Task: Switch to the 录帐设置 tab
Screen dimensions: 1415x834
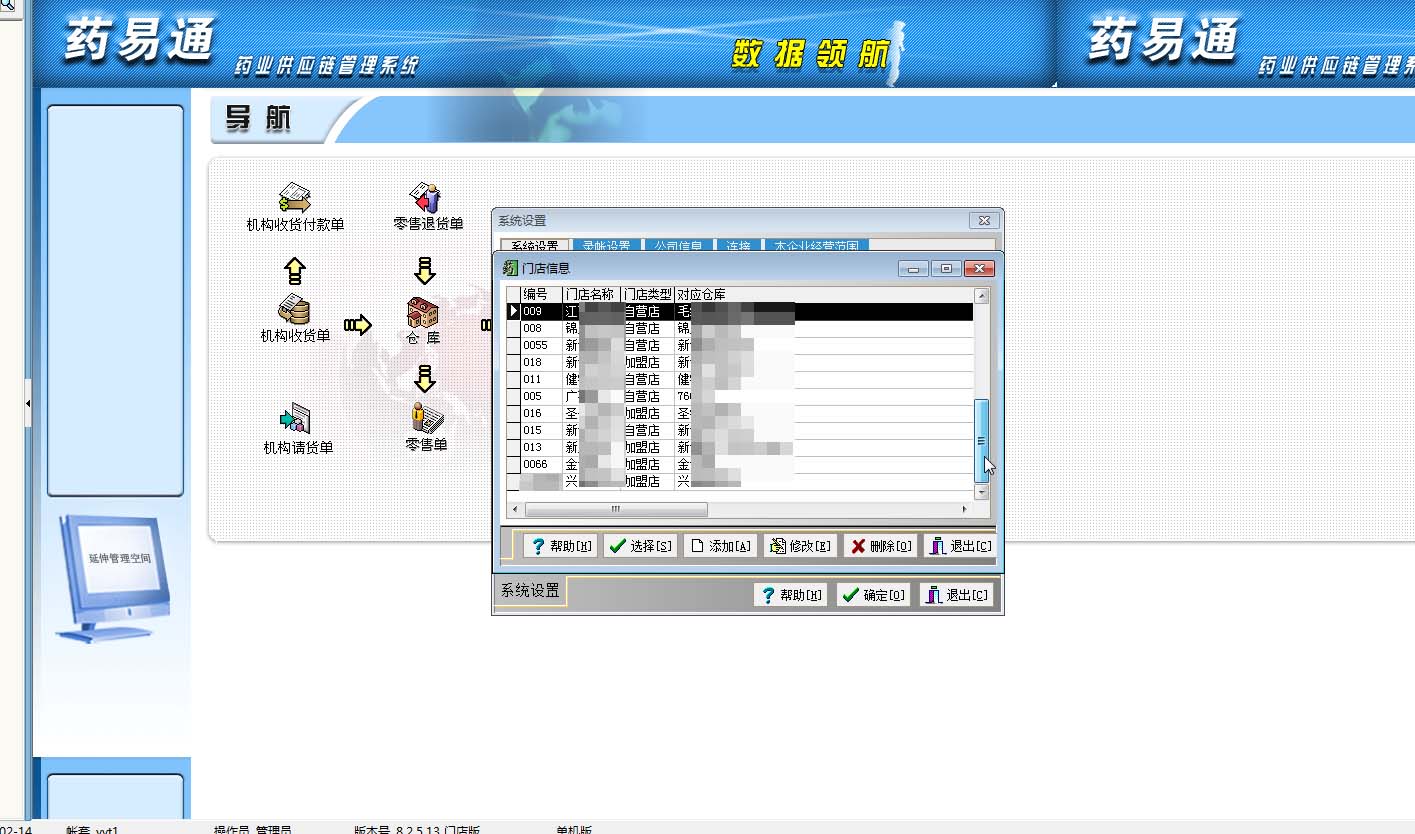Action: (x=607, y=245)
